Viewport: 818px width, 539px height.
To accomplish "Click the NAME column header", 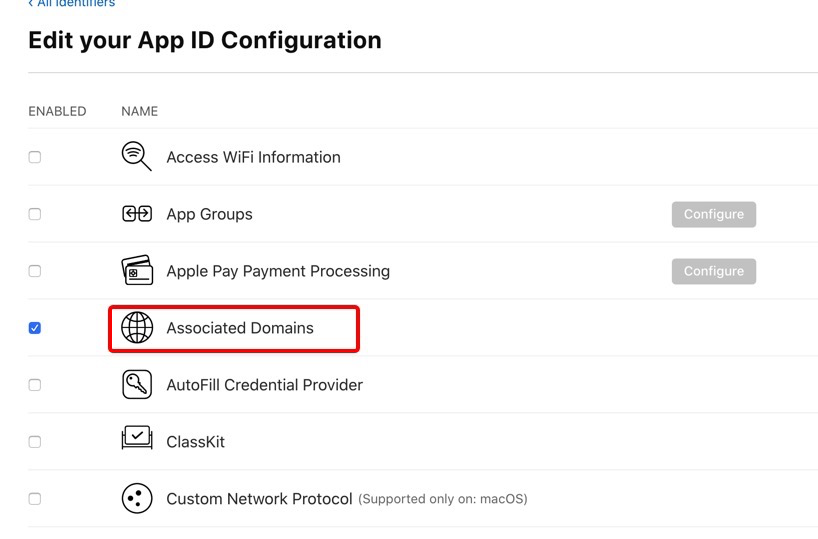I will coord(139,111).
